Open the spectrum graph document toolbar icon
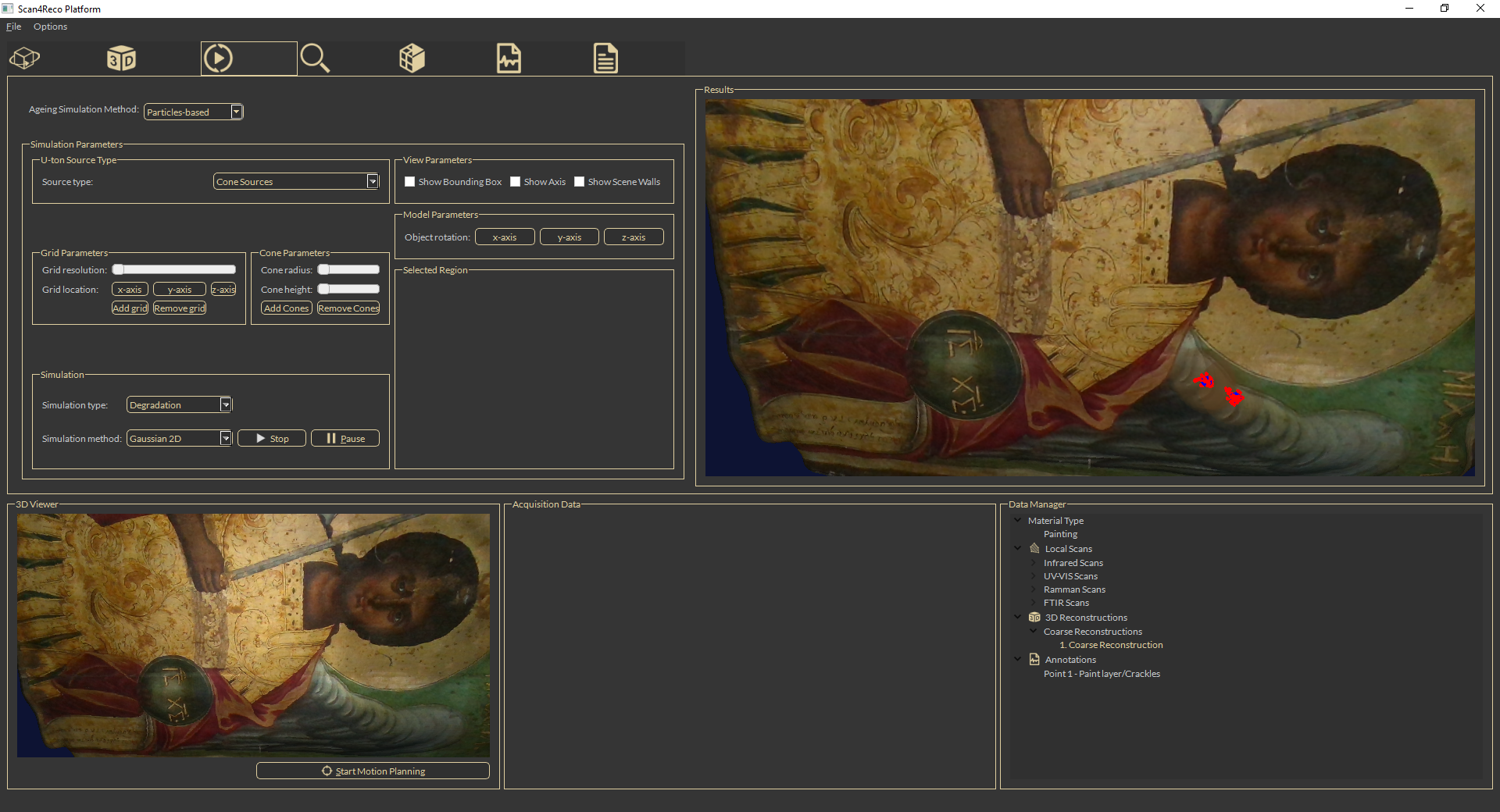This screenshot has width=1500, height=812. point(509,59)
